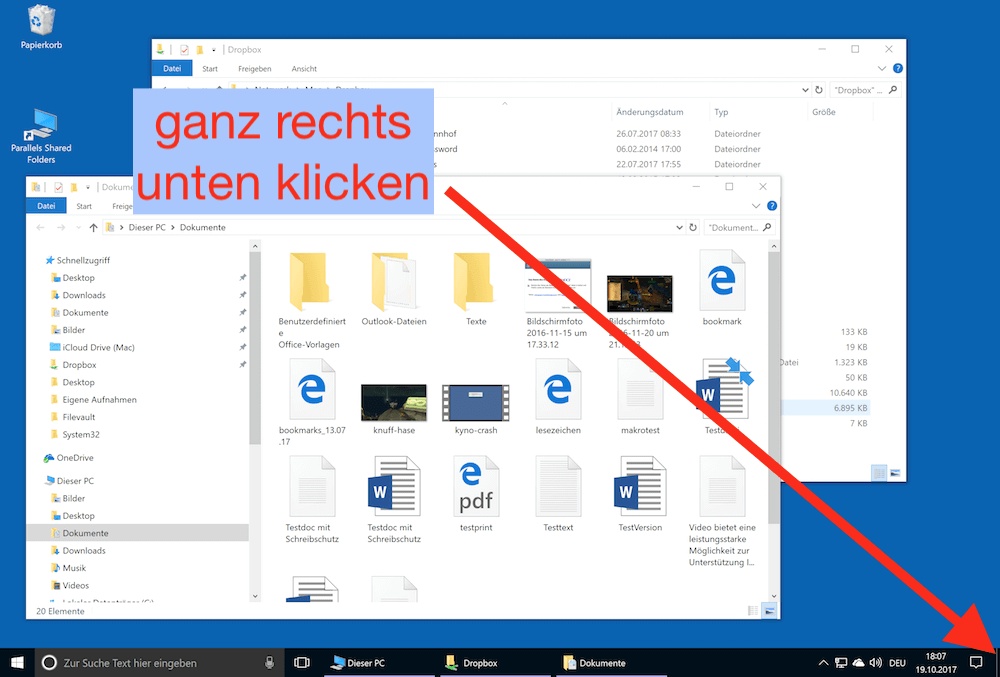Open address bar history dropdown in Dokumente window
The height and width of the screenshot is (677, 1000).
tap(677, 227)
